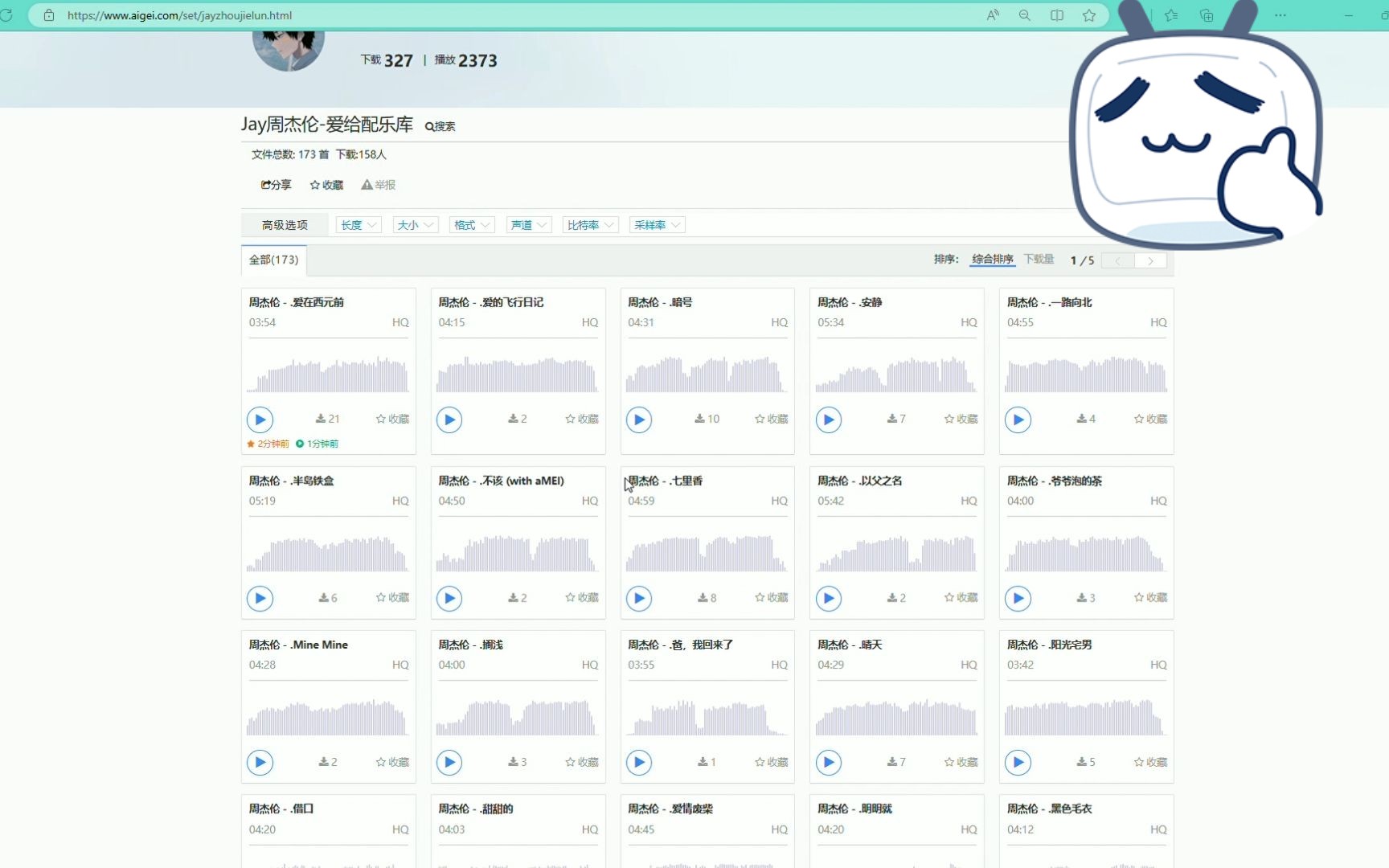Image resolution: width=1389 pixels, height=868 pixels.
Task: Open the 甜甜的 track title
Action: pyautogui.click(x=476, y=809)
